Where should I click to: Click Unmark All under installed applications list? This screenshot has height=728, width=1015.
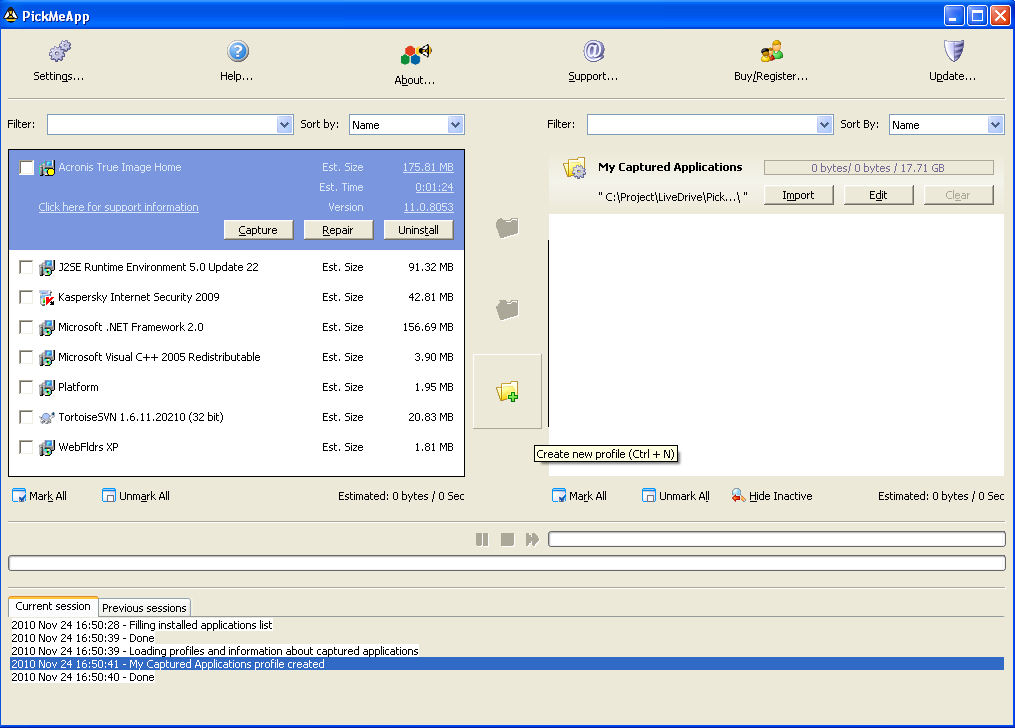click(136, 496)
